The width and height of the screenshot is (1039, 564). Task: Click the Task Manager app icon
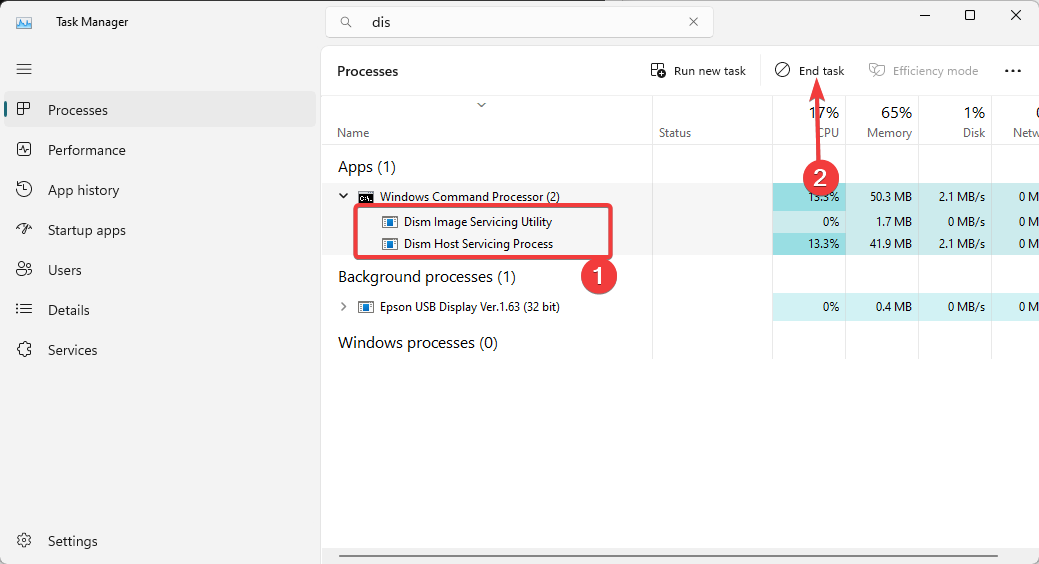tap(24, 23)
